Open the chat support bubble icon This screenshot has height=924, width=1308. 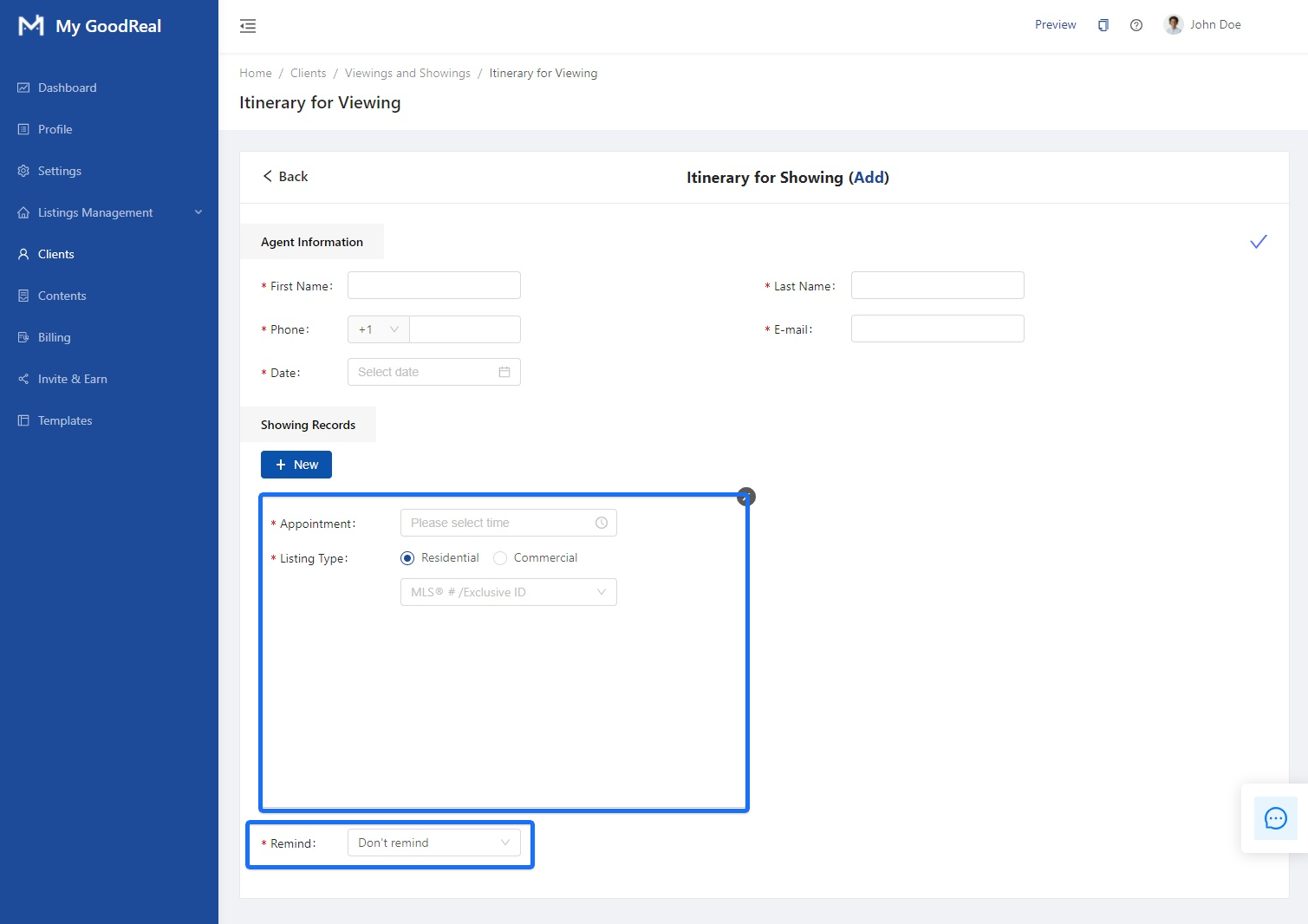[x=1275, y=818]
